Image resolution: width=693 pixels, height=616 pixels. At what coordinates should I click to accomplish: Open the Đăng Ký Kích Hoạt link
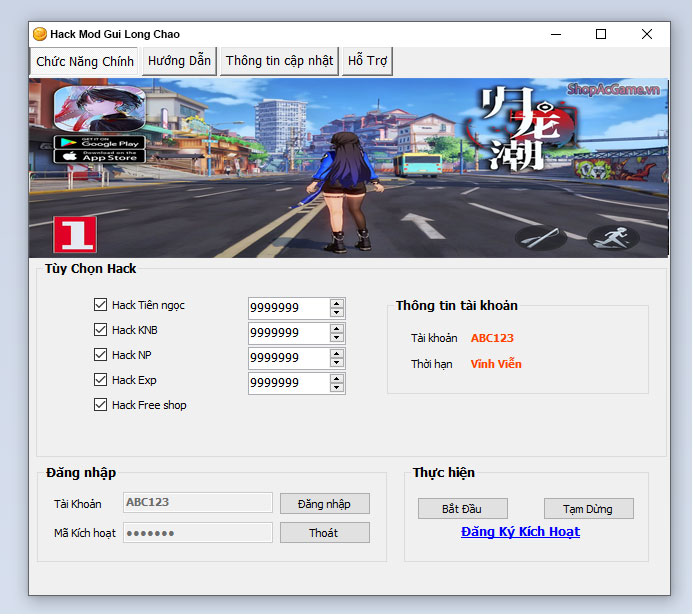pyautogui.click(x=520, y=532)
